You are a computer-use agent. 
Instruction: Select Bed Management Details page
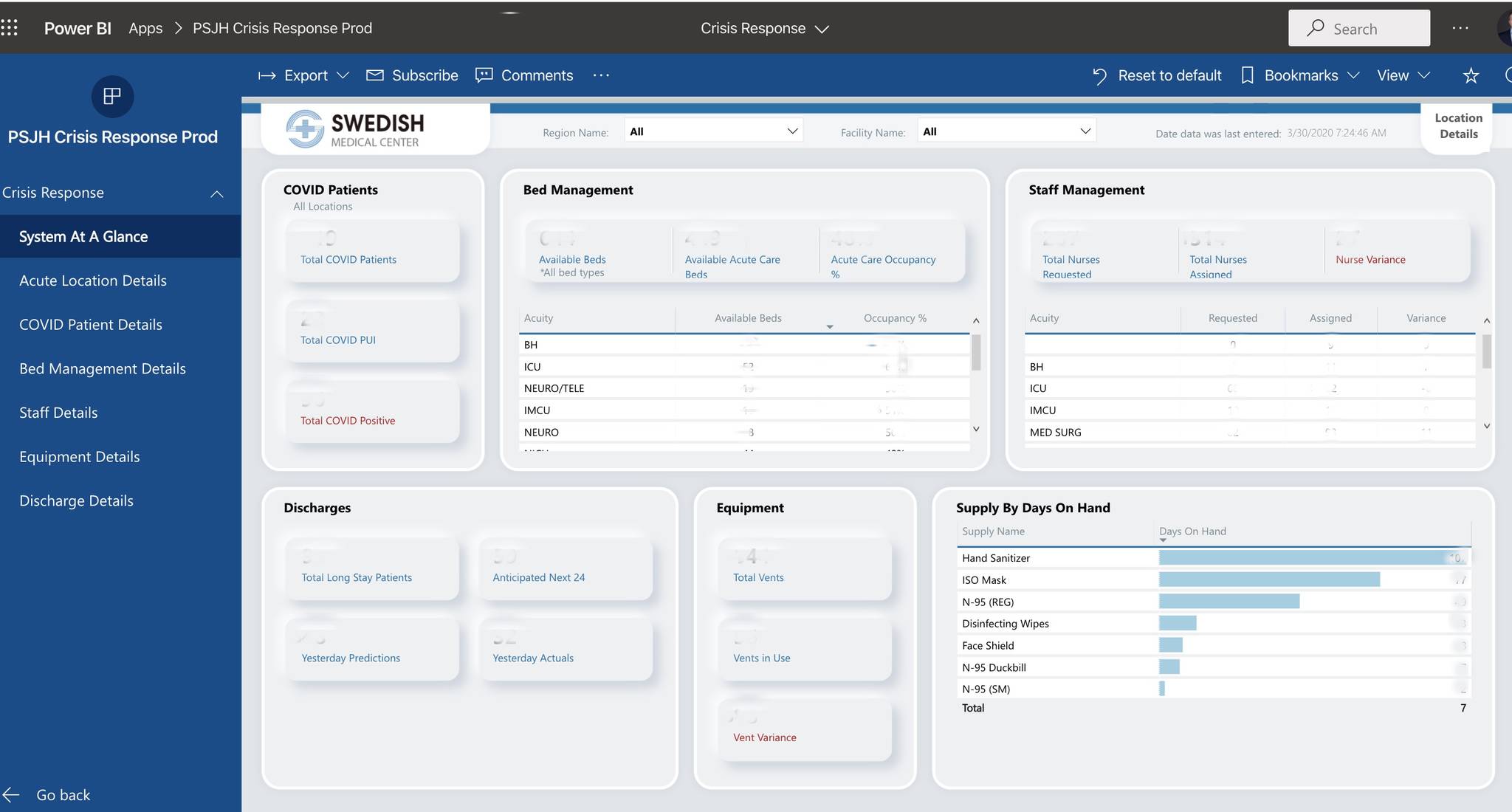(102, 368)
